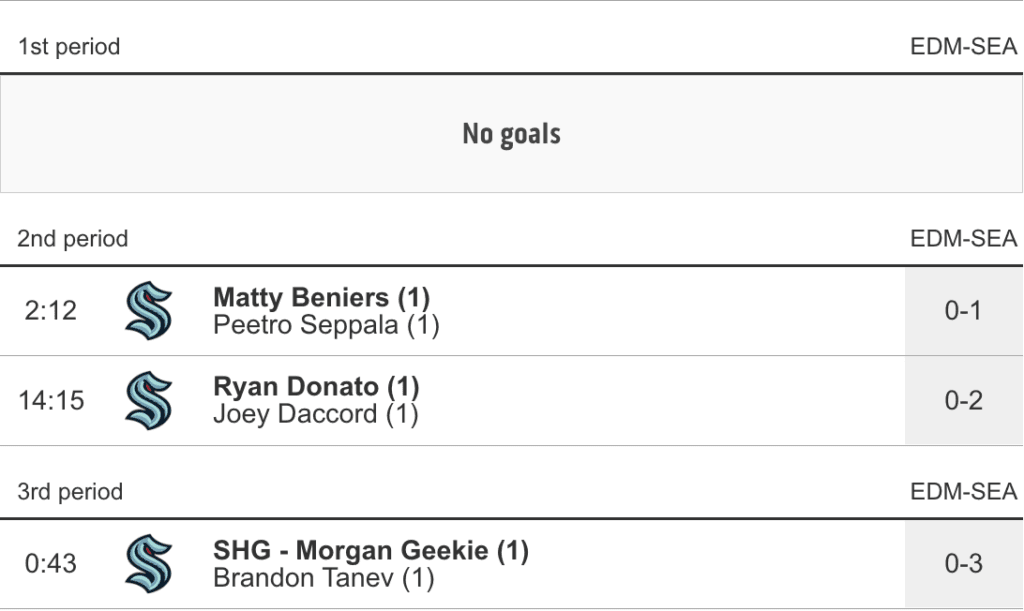Select the 3rd period header
1024x611 pixels.
pos(70,492)
